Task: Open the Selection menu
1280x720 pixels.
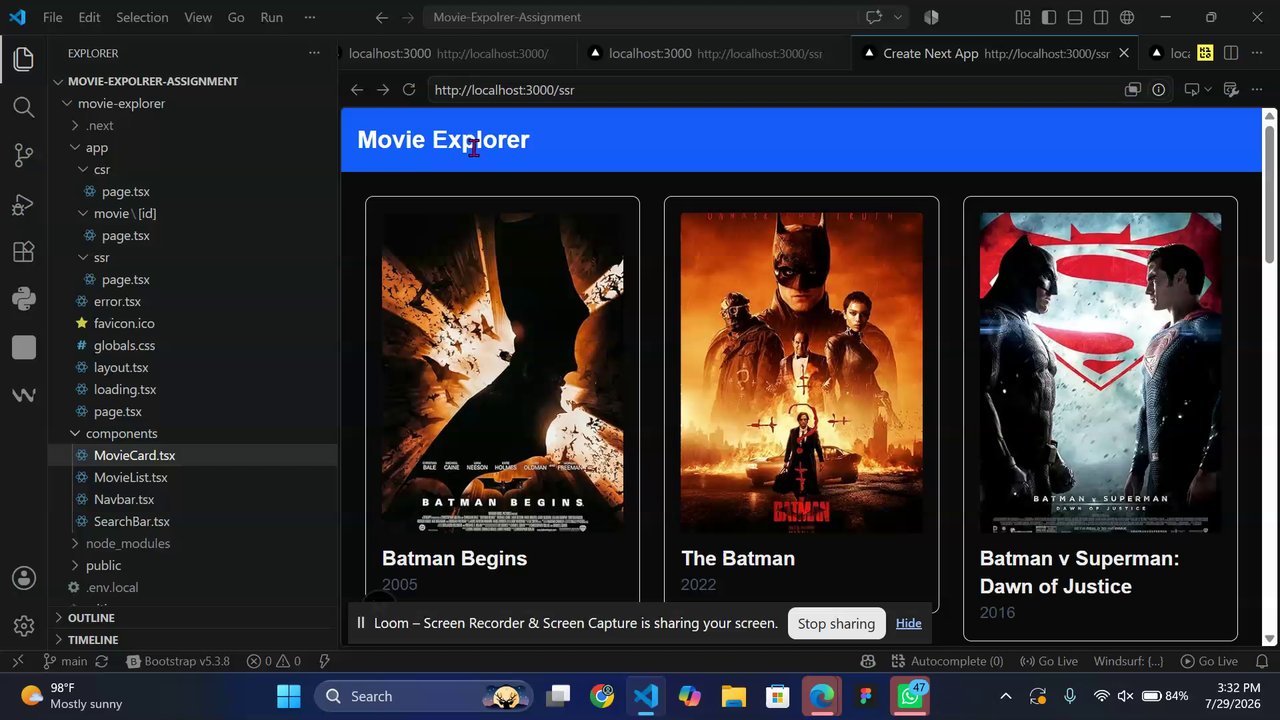Action: (142, 17)
